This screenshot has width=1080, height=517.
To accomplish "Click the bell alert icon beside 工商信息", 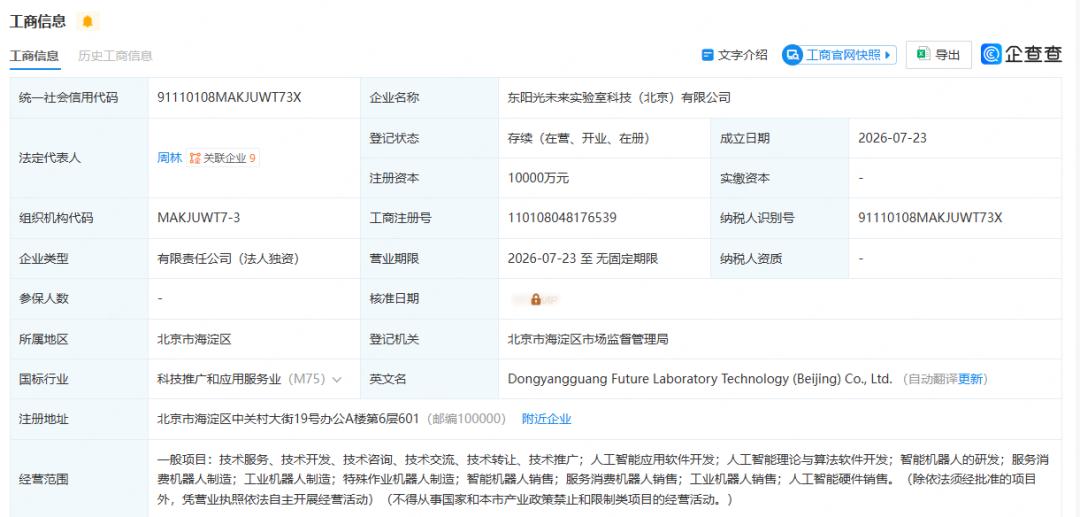I will coord(87,21).
